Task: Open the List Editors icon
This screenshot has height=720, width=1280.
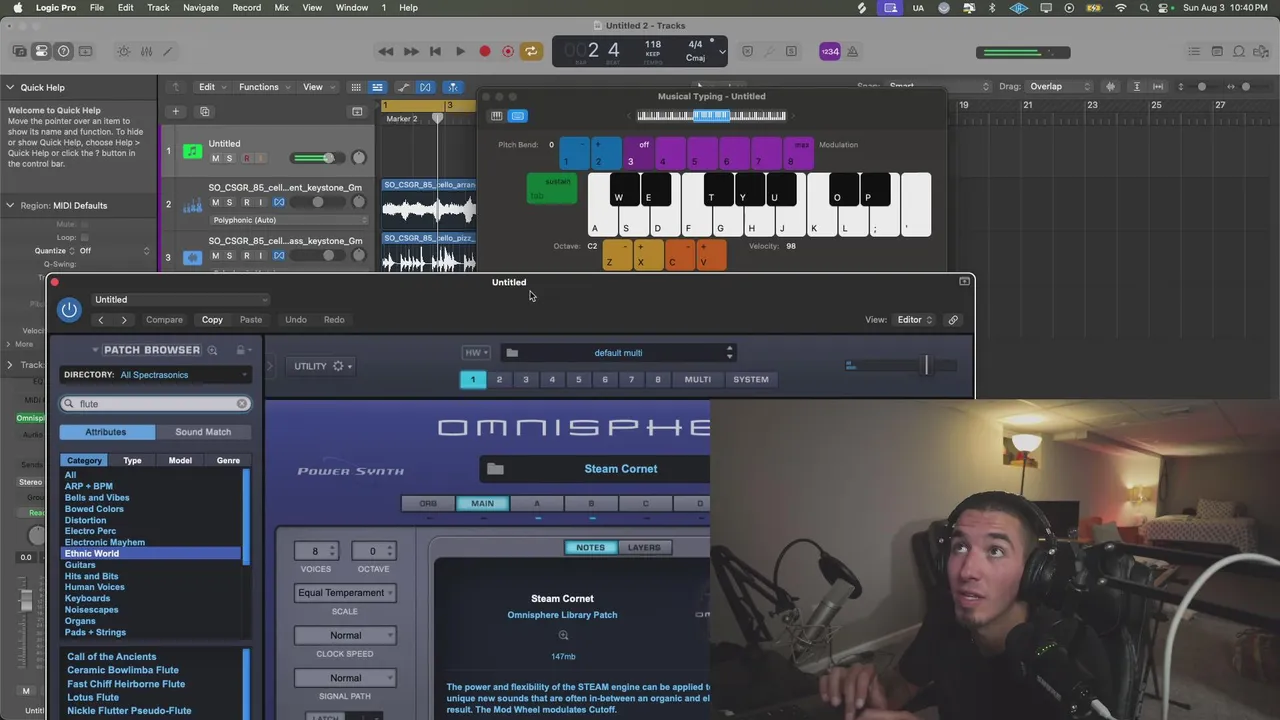Action: pyautogui.click(x=1194, y=51)
